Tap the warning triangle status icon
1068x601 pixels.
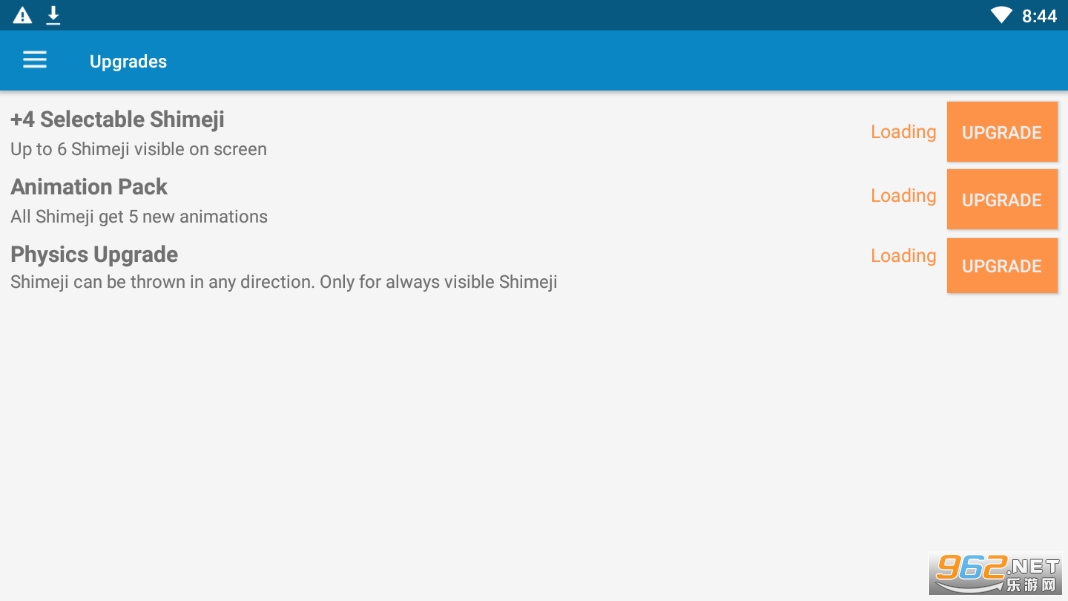pos(22,16)
